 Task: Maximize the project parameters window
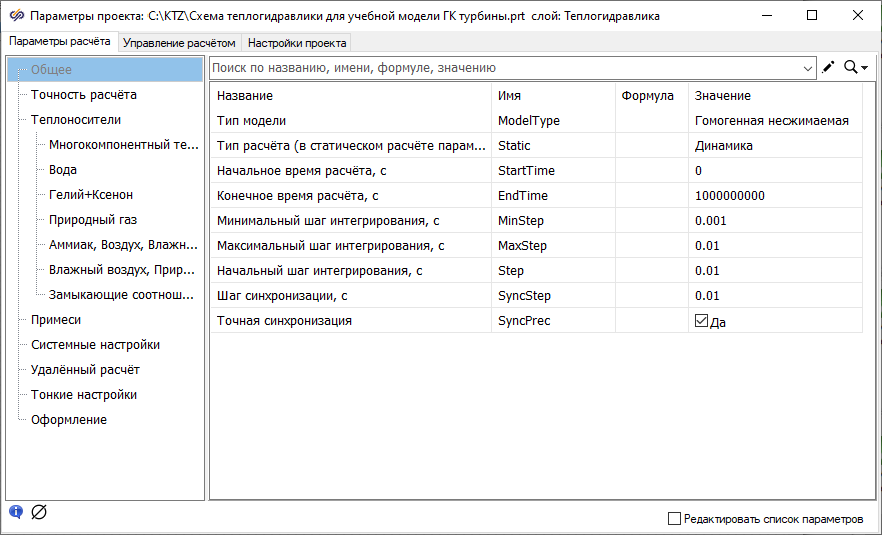click(x=812, y=16)
